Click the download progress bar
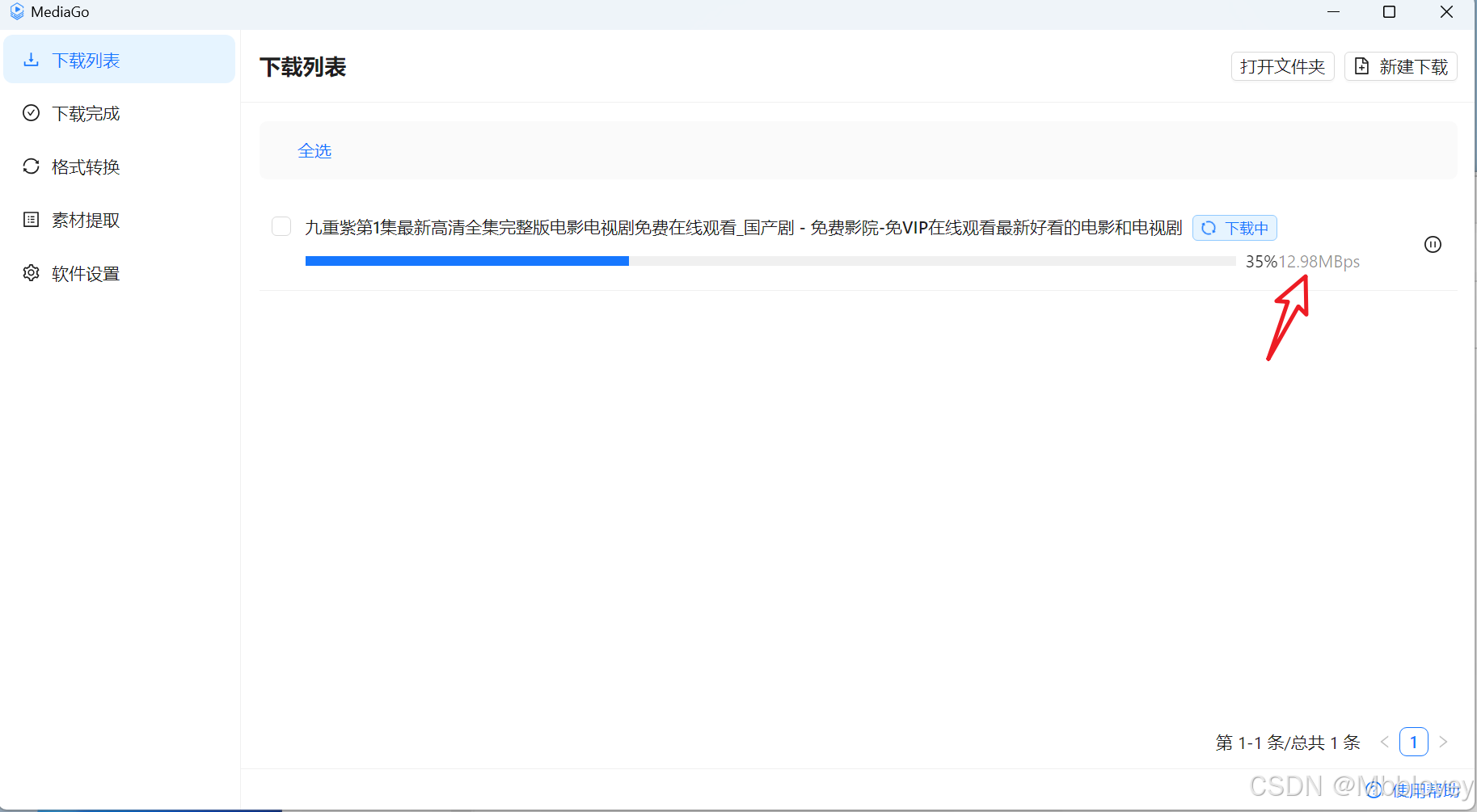The image size is (1477, 812). coord(770,261)
